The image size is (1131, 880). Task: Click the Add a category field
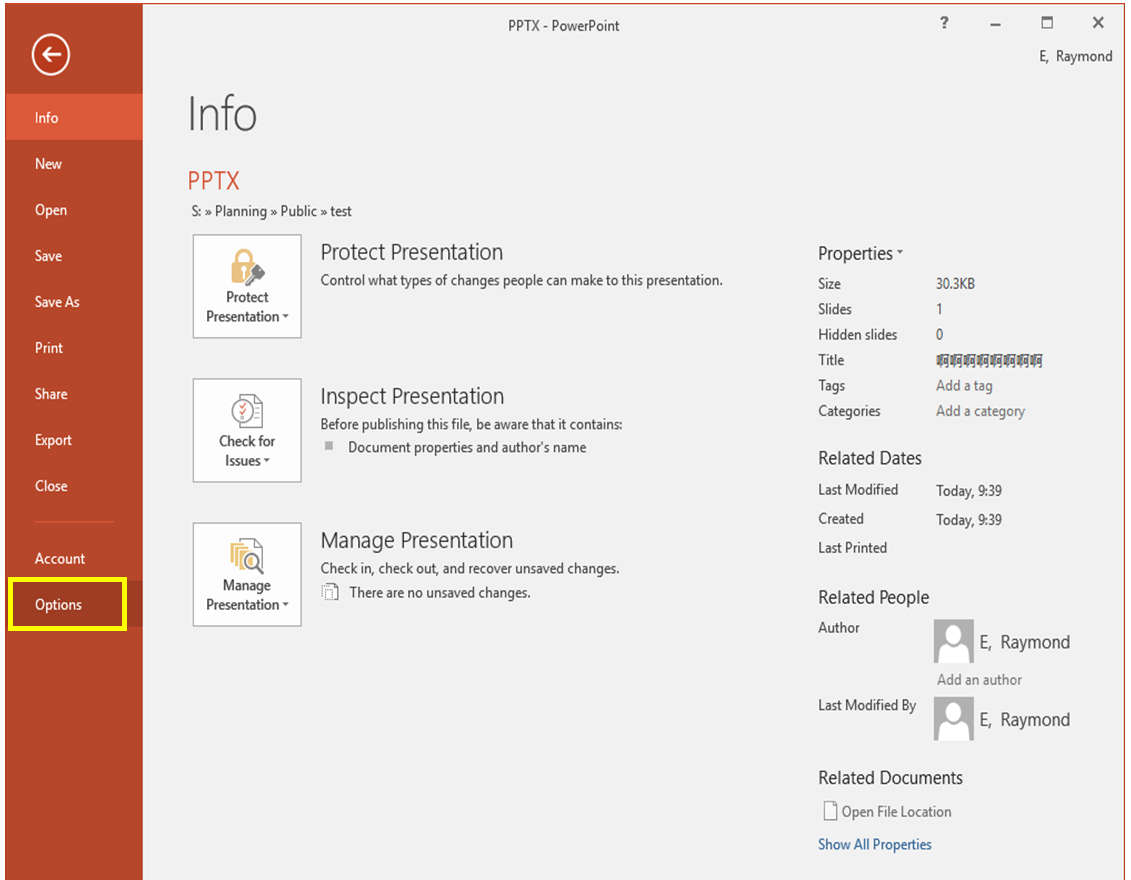tap(980, 411)
